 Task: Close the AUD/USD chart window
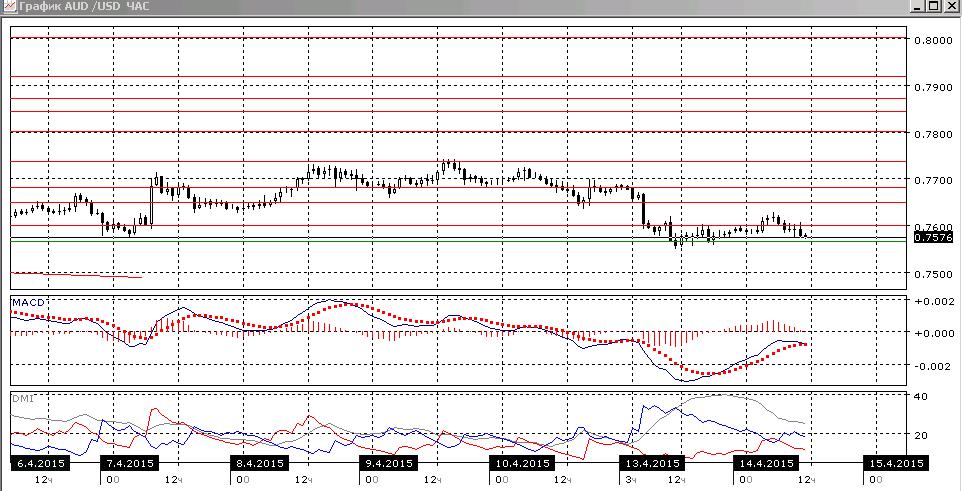point(950,7)
